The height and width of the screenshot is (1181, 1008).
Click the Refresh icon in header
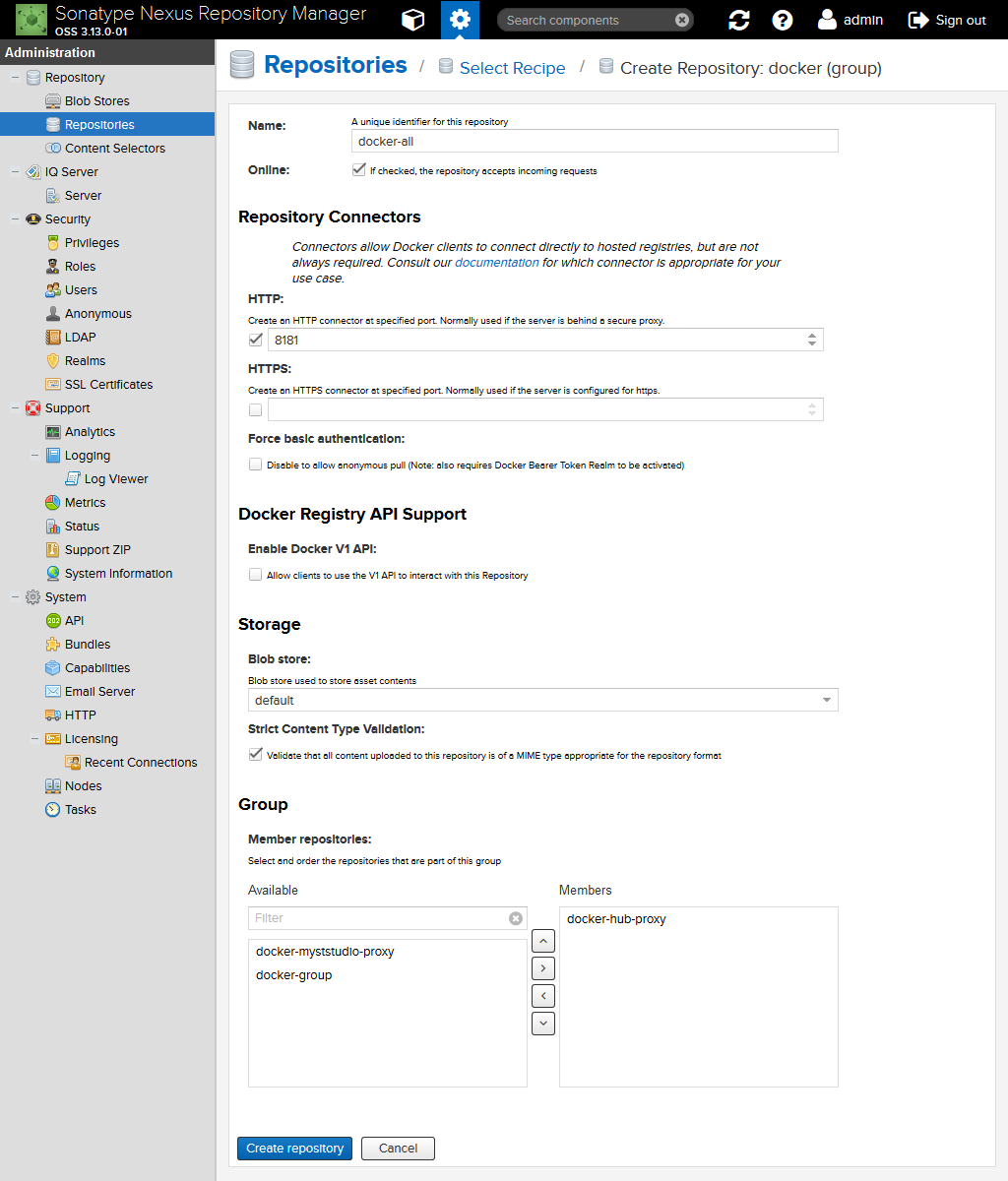point(739,20)
